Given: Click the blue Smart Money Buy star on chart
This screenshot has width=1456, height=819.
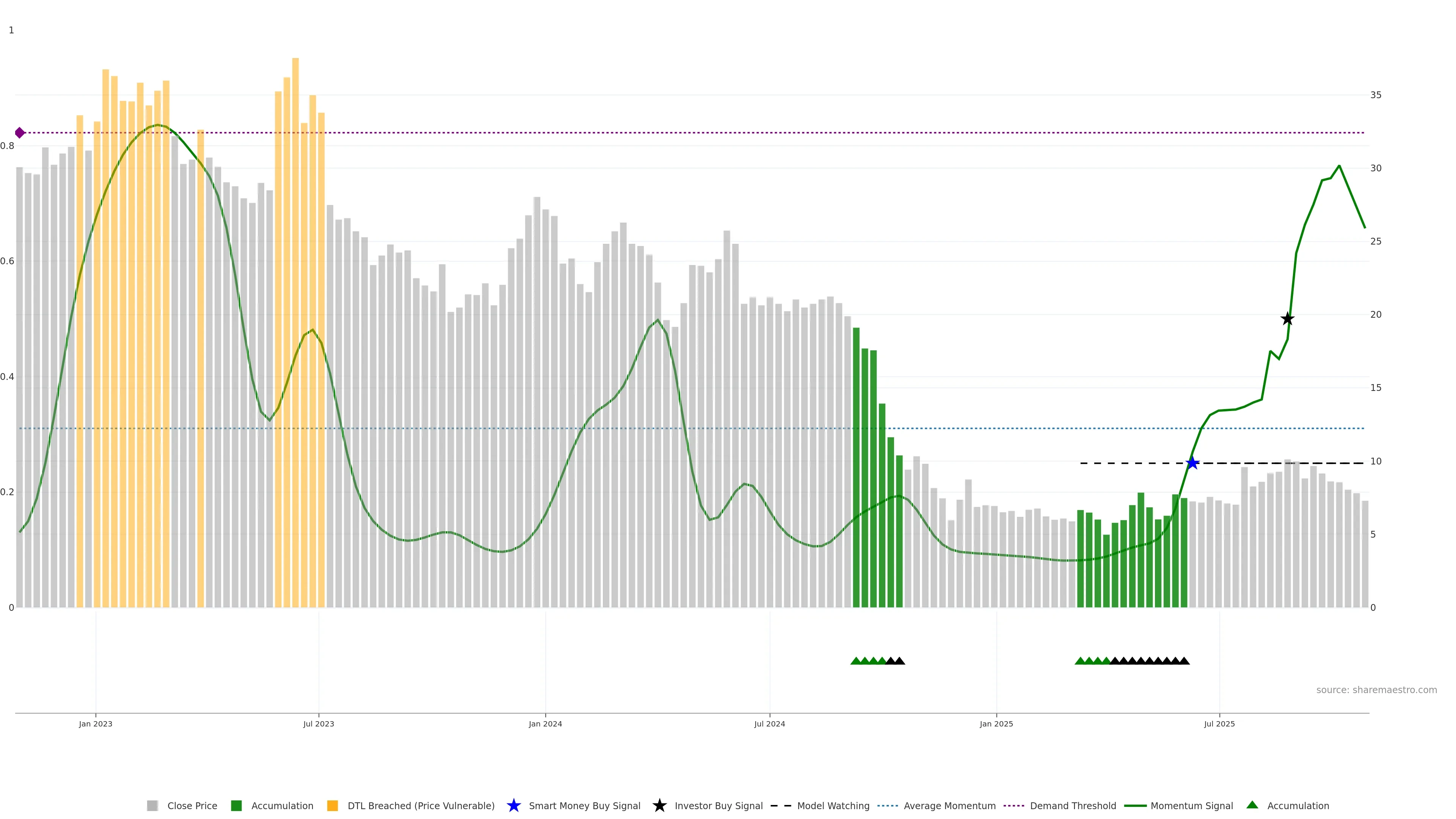Looking at the screenshot, I should [x=1192, y=463].
